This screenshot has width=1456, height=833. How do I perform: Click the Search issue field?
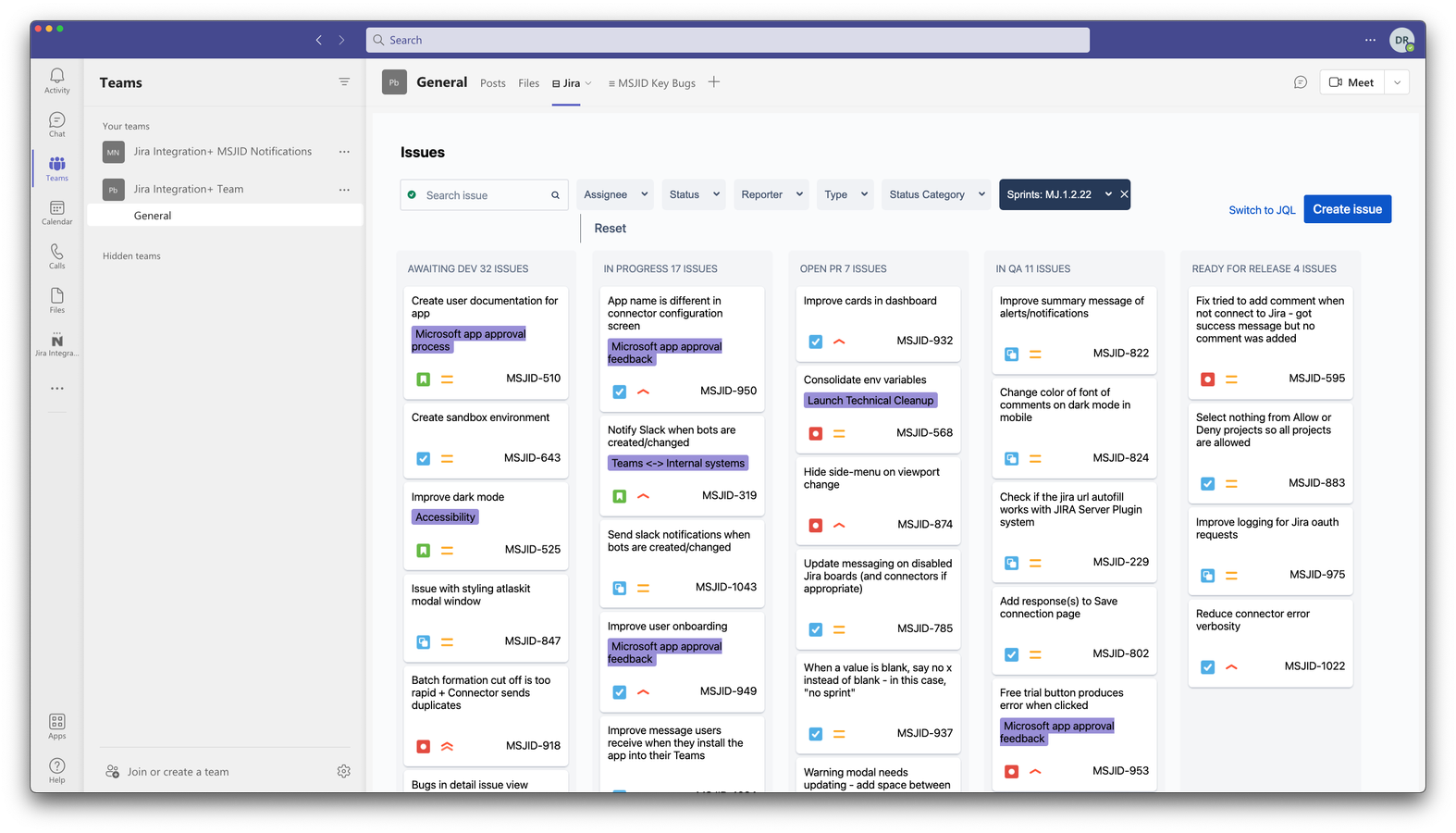[x=483, y=195]
